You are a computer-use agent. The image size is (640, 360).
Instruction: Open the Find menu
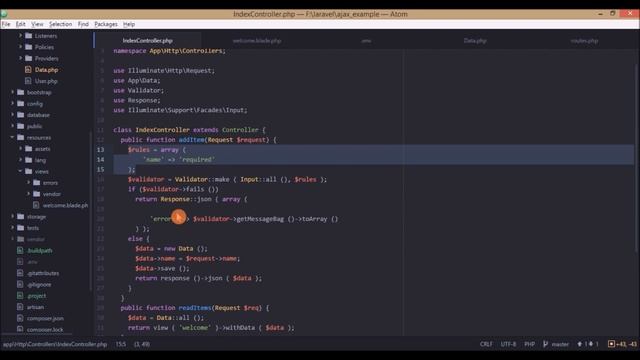[x=83, y=24]
